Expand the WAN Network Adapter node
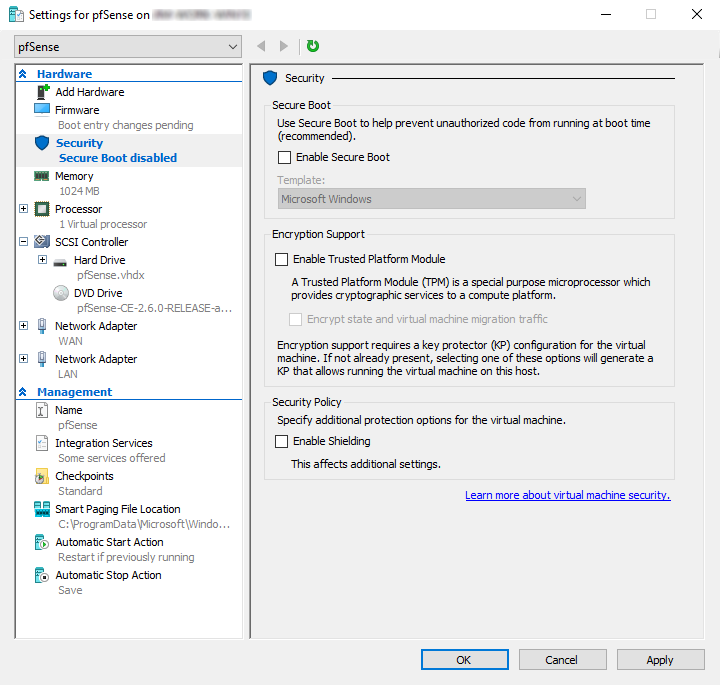The width and height of the screenshot is (720, 685). tap(23, 326)
